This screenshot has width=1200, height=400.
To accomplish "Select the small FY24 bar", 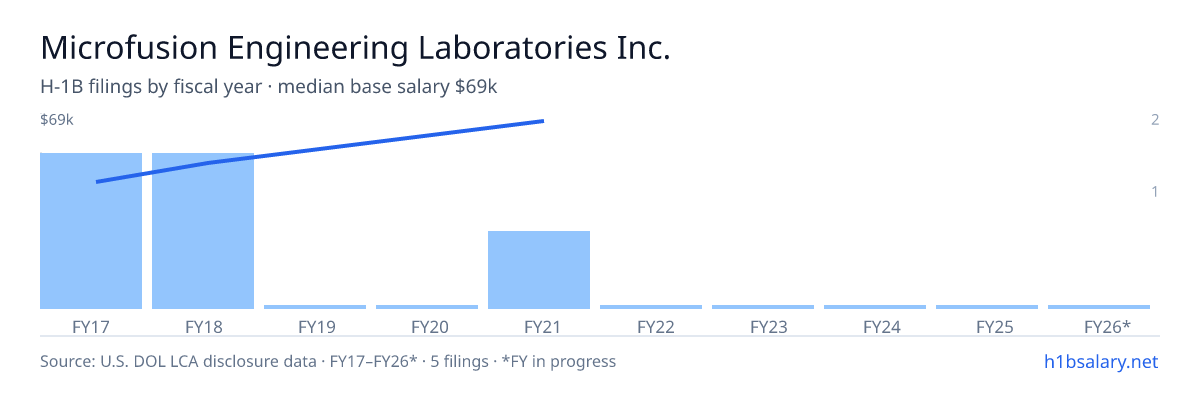I will [x=875, y=307].
